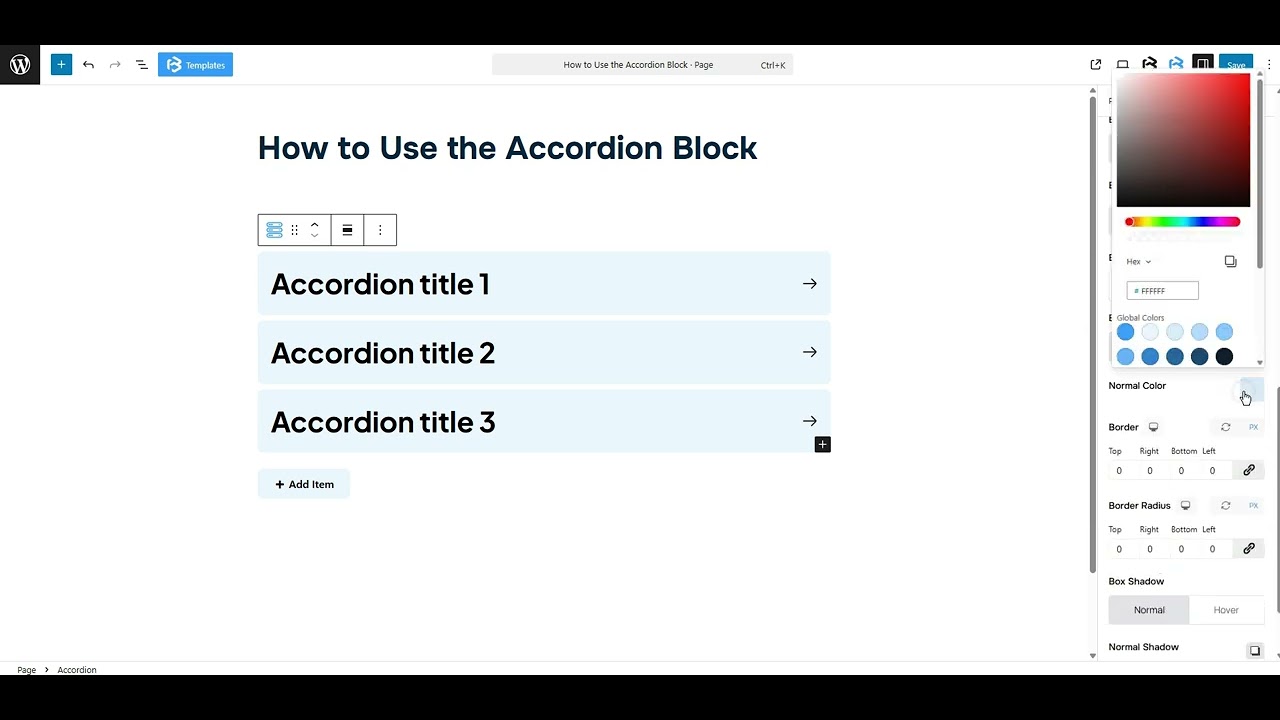Click the move-down chevron in block toolbar

pos(314,237)
